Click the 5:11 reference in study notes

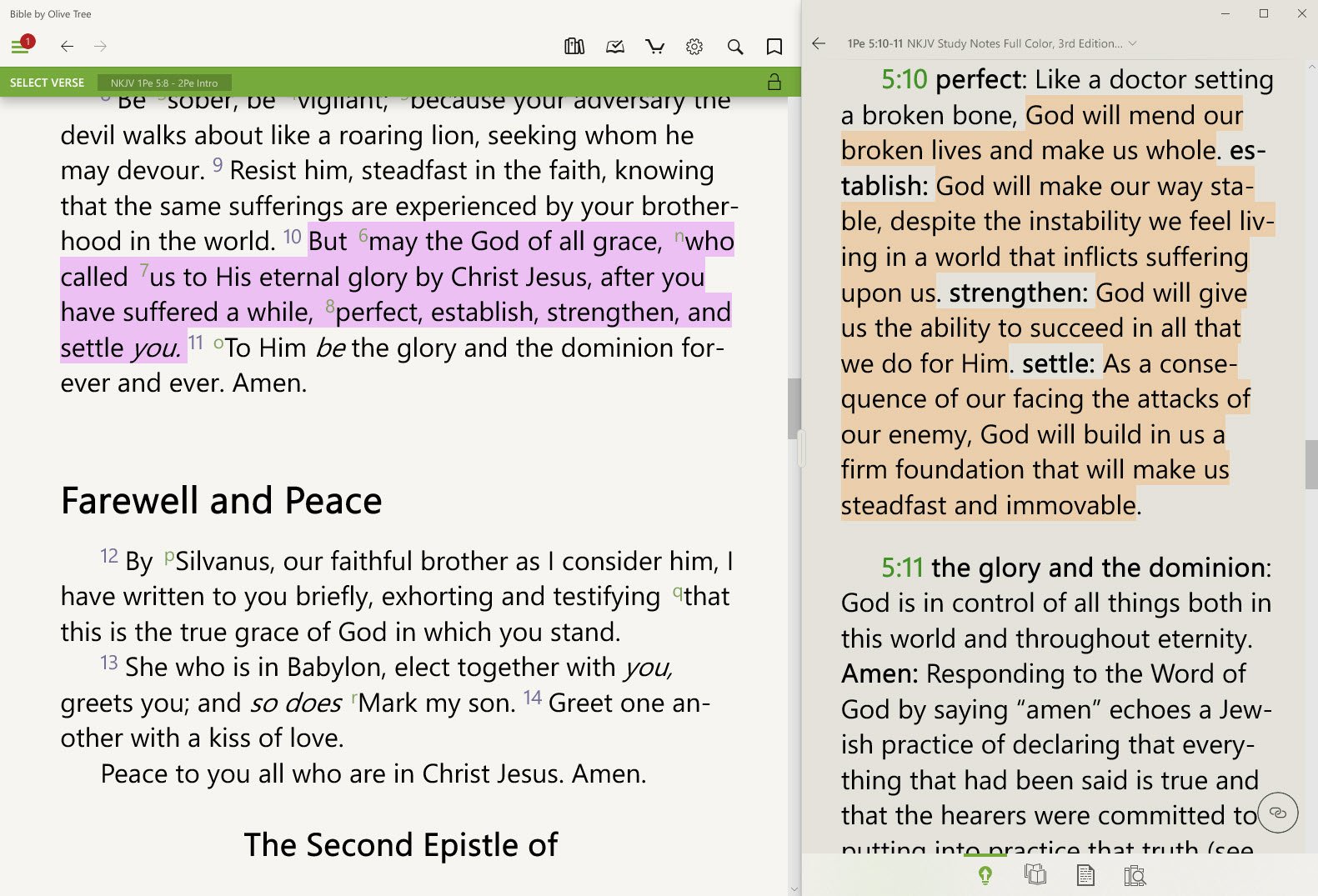pos(902,568)
